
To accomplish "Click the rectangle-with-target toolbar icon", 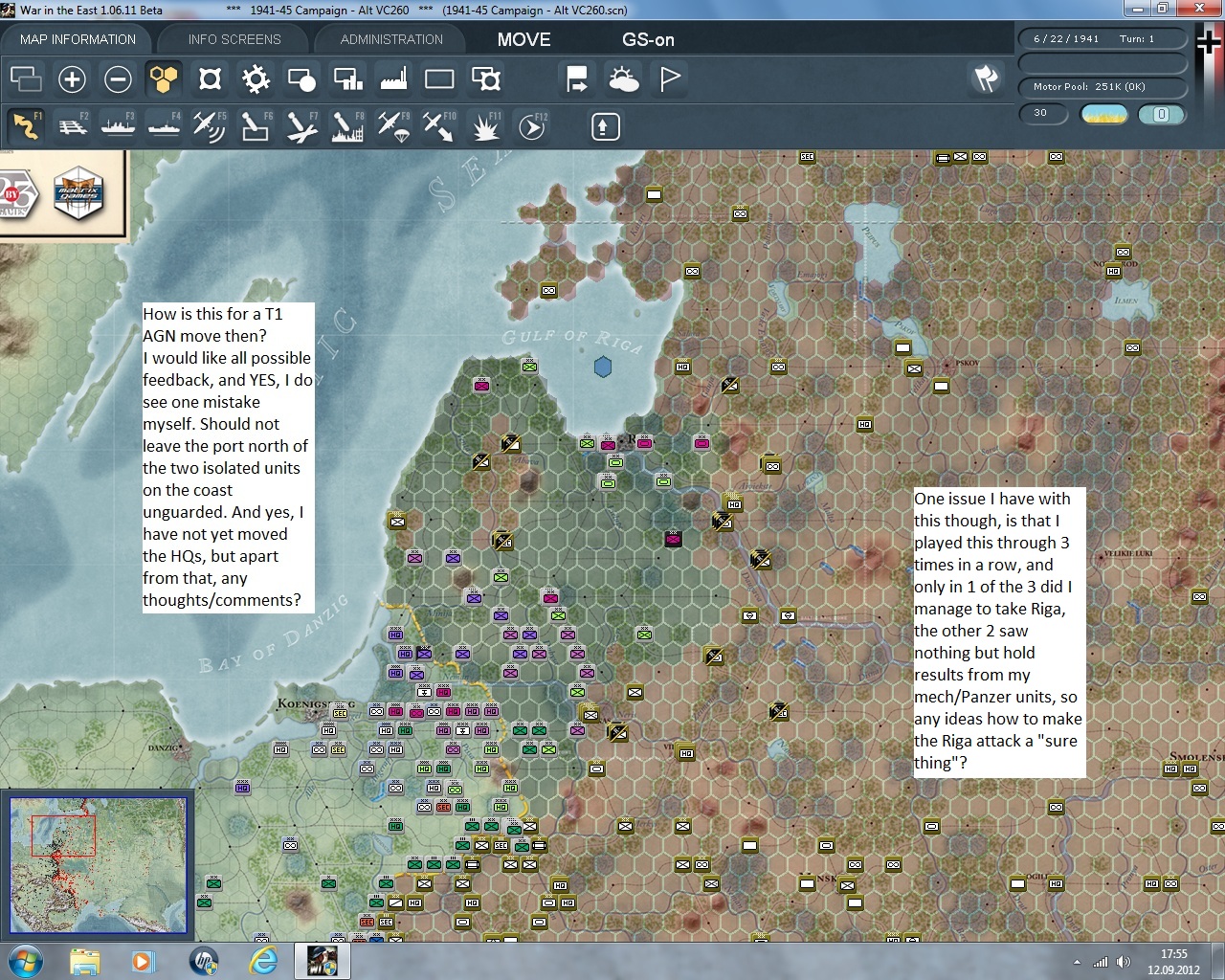I will click(x=485, y=78).
